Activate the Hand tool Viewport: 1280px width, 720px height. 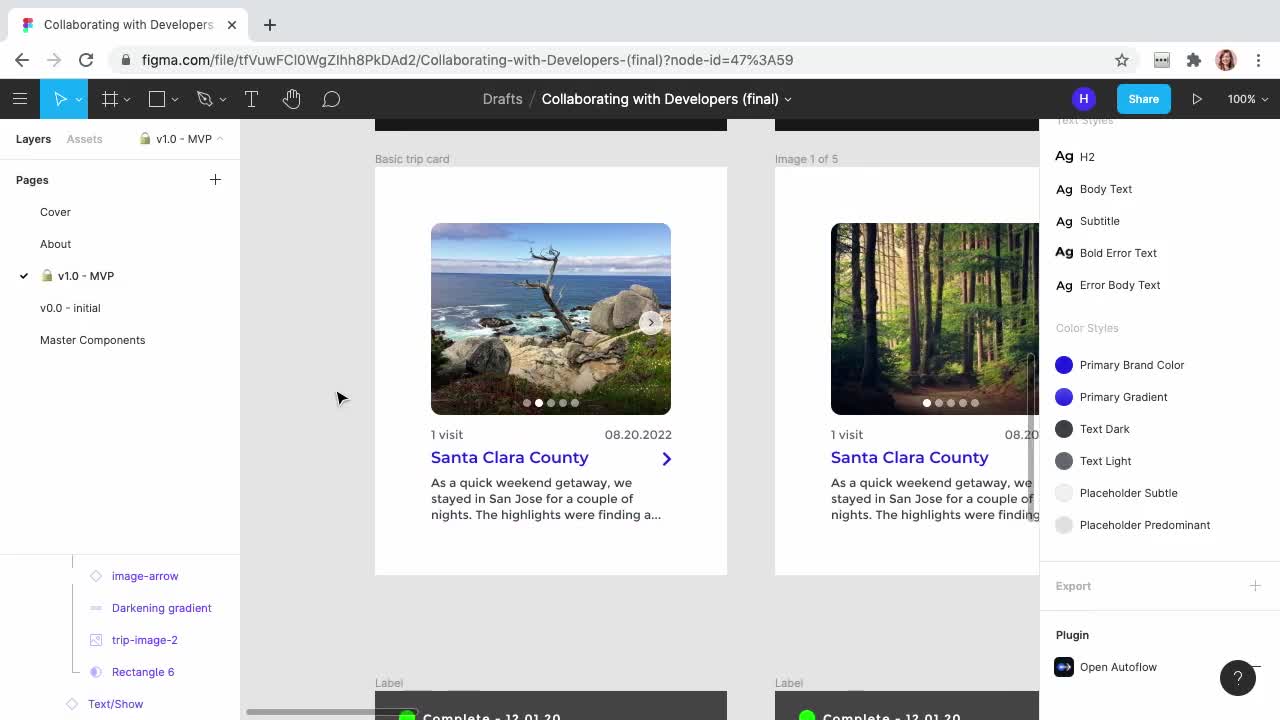291,99
